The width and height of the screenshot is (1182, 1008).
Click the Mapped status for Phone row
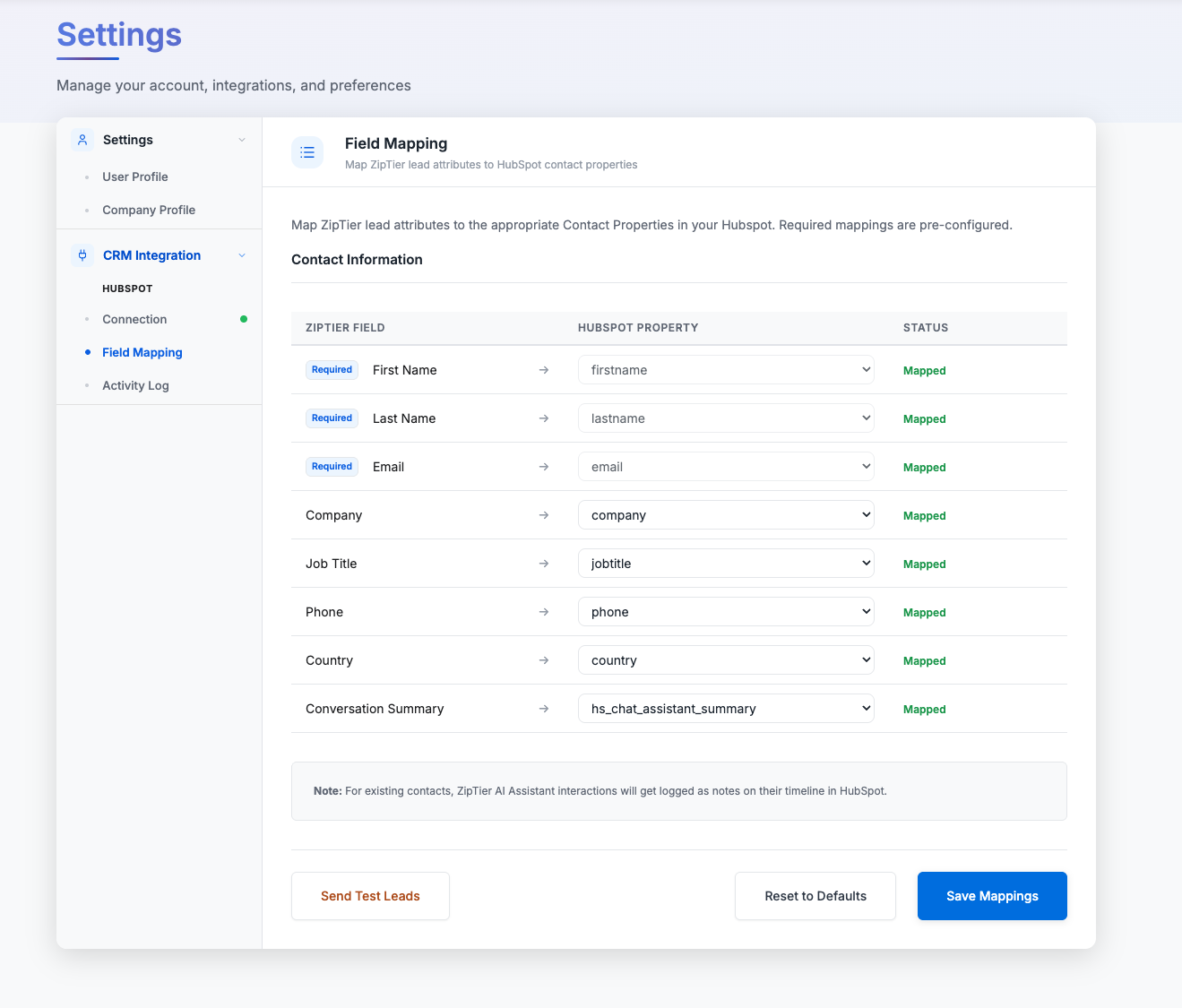pos(925,613)
